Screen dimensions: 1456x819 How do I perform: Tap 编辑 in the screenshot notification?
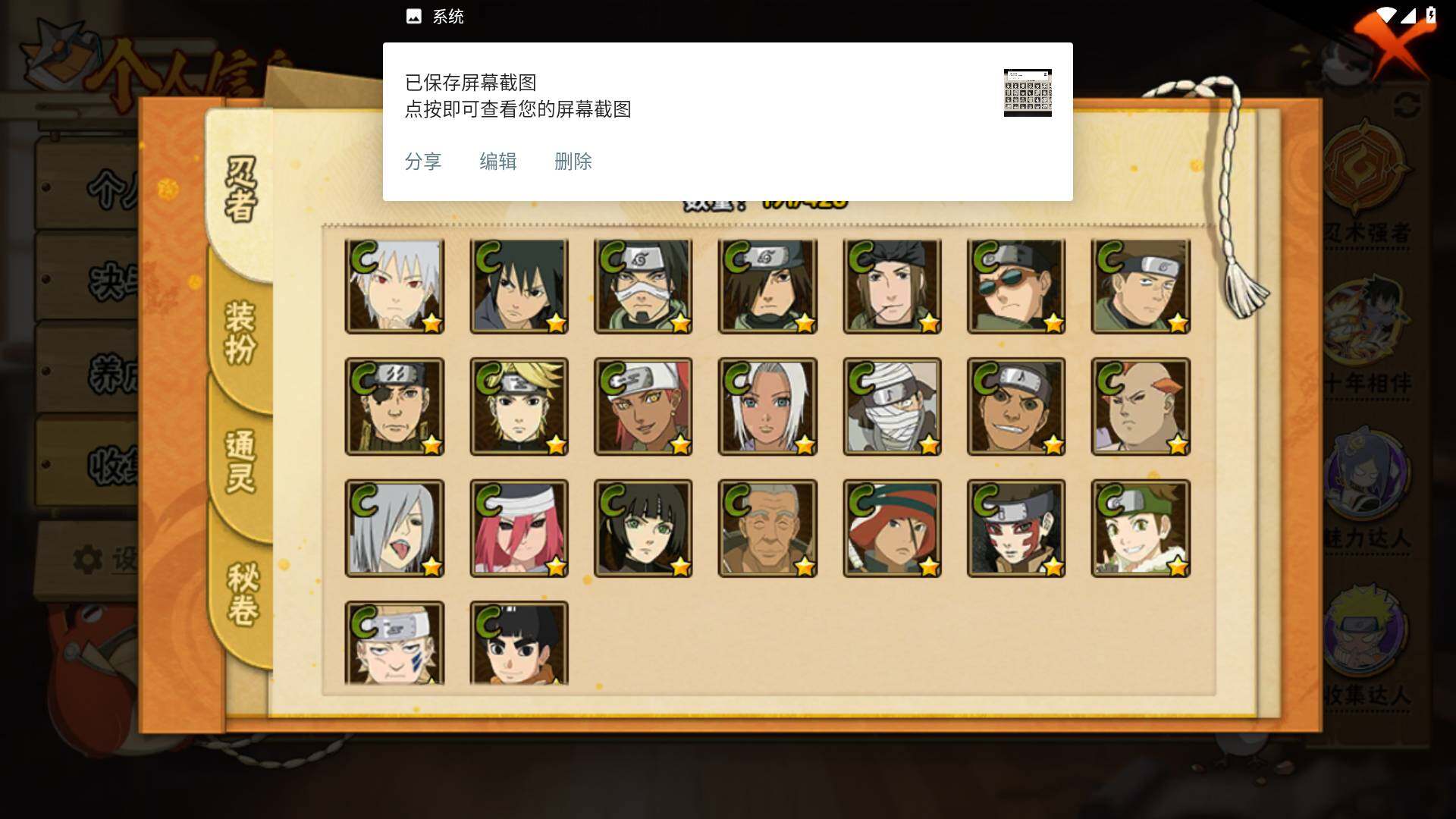pos(498,162)
